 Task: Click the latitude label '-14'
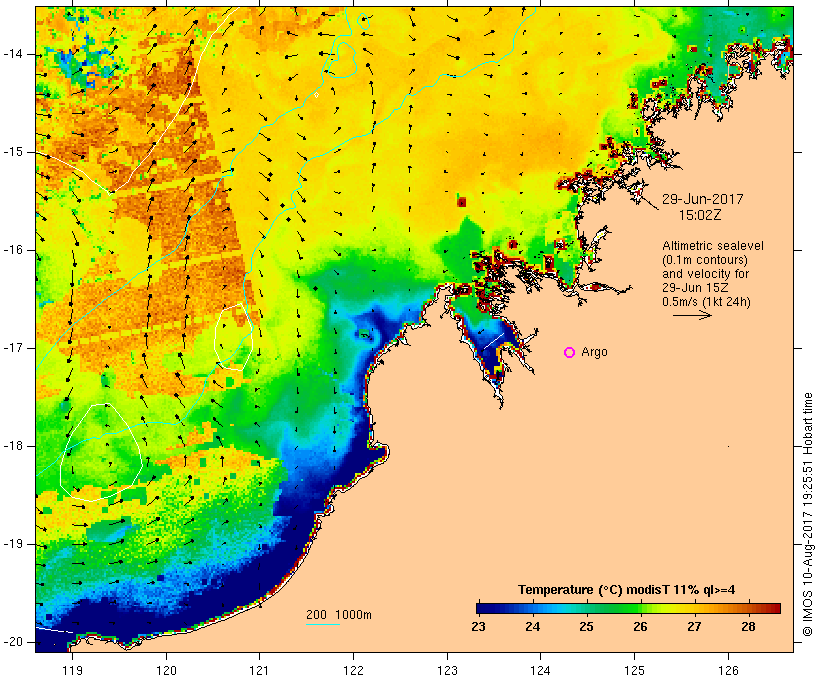(x=12, y=54)
